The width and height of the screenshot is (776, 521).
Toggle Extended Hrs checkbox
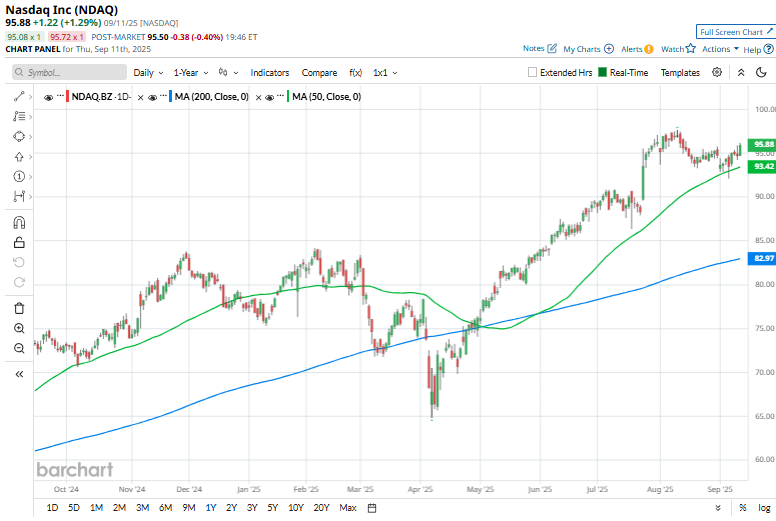tap(532, 72)
